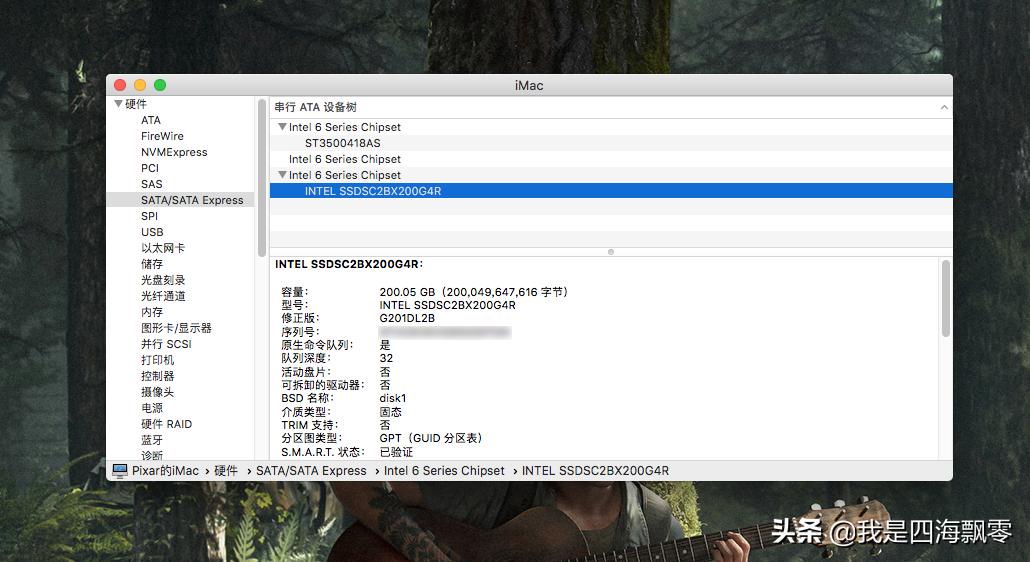Click Pixar的iMac in the path bar
The image size is (1030, 562).
click(x=165, y=471)
